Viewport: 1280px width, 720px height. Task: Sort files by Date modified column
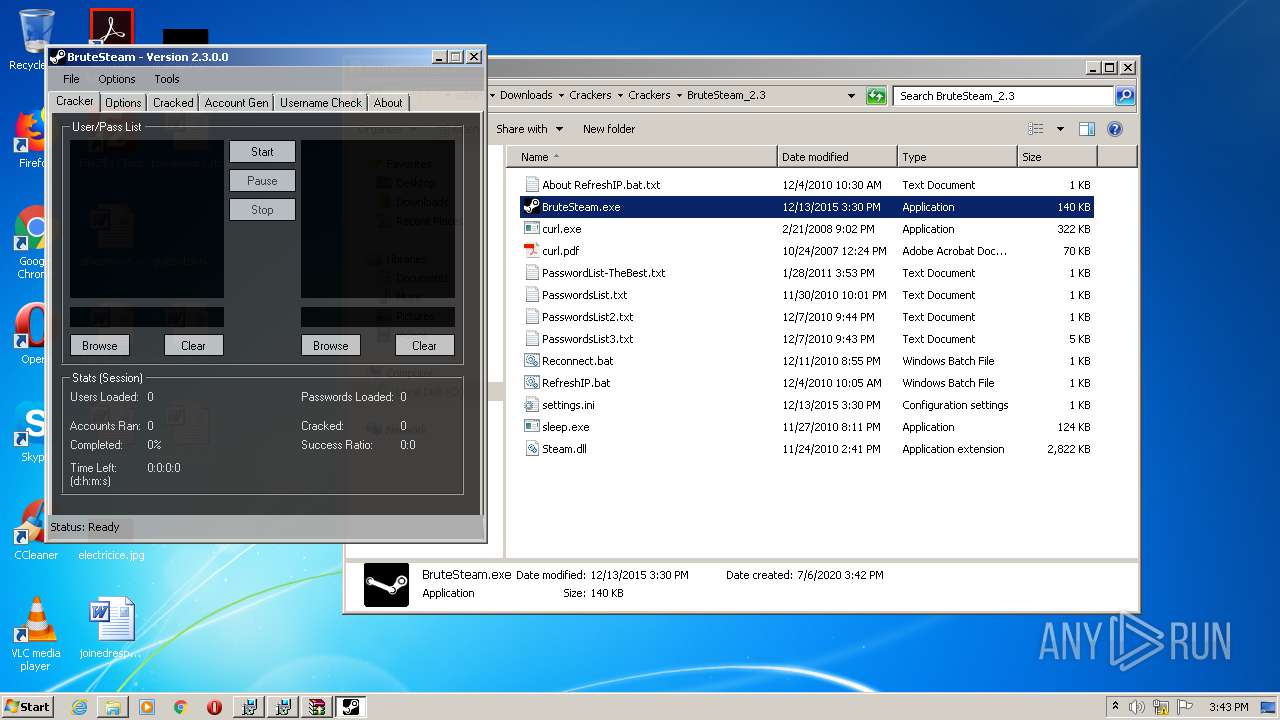[x=837, y=157]
